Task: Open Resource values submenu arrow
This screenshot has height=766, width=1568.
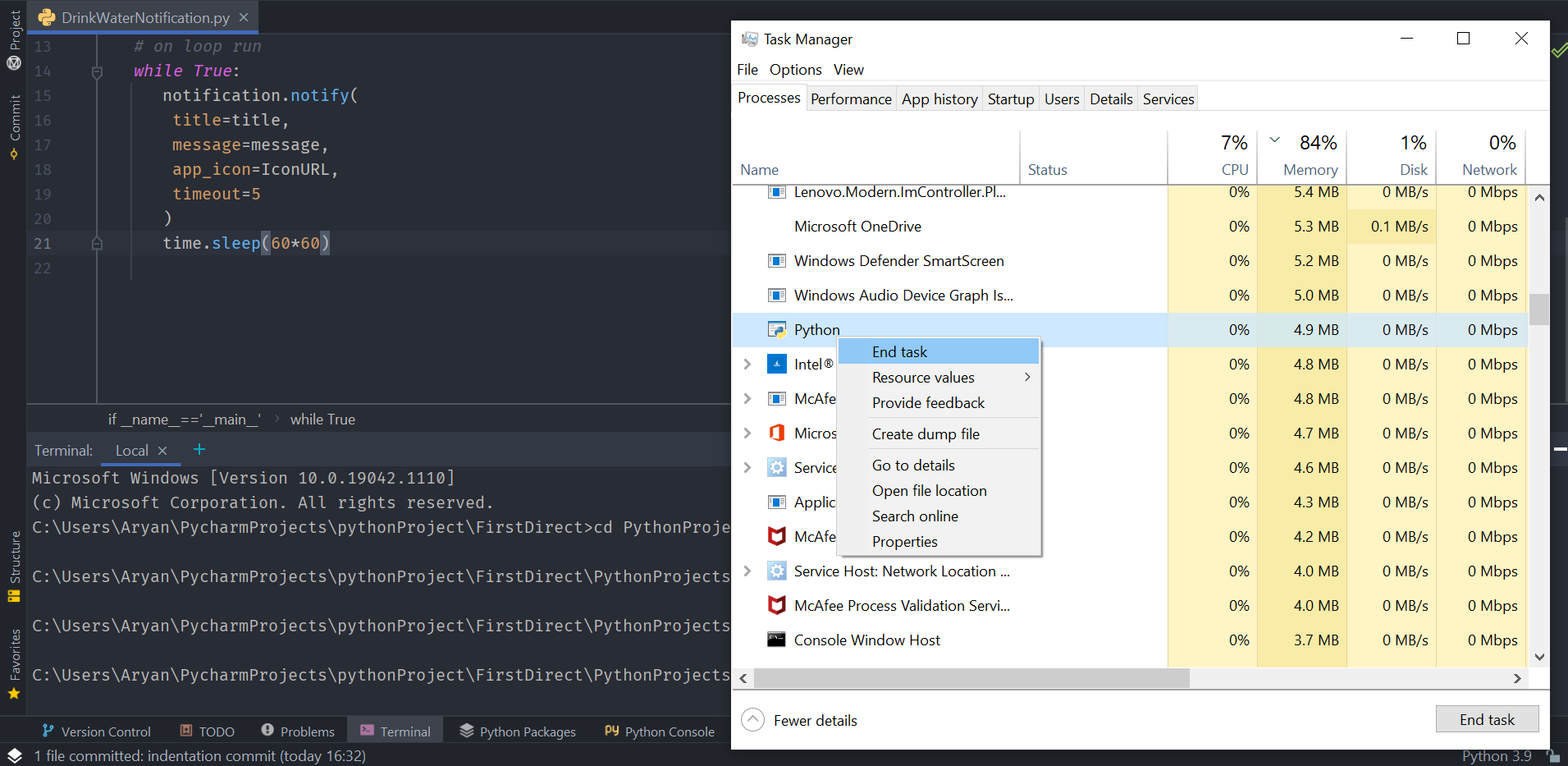Action: (1027, 377)
